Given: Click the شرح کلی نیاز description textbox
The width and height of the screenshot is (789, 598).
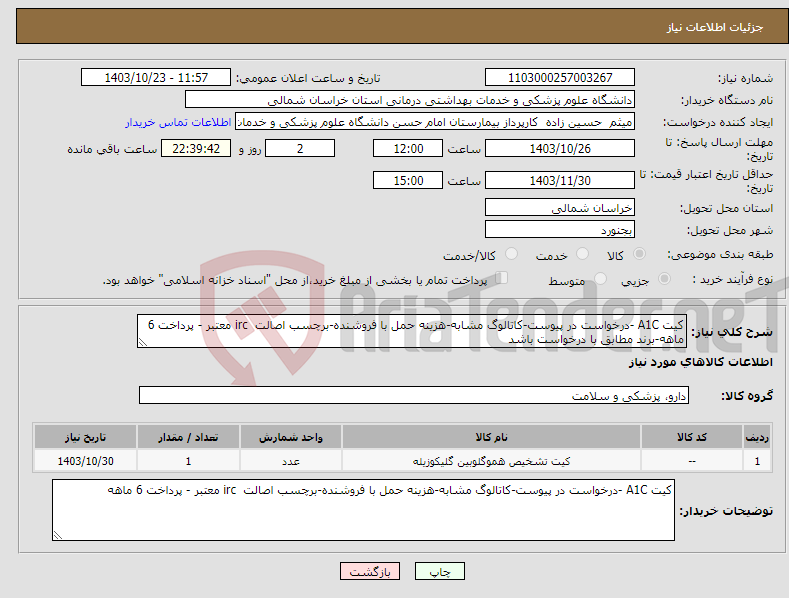Looking at the screenshot, I should click(412, 331).
